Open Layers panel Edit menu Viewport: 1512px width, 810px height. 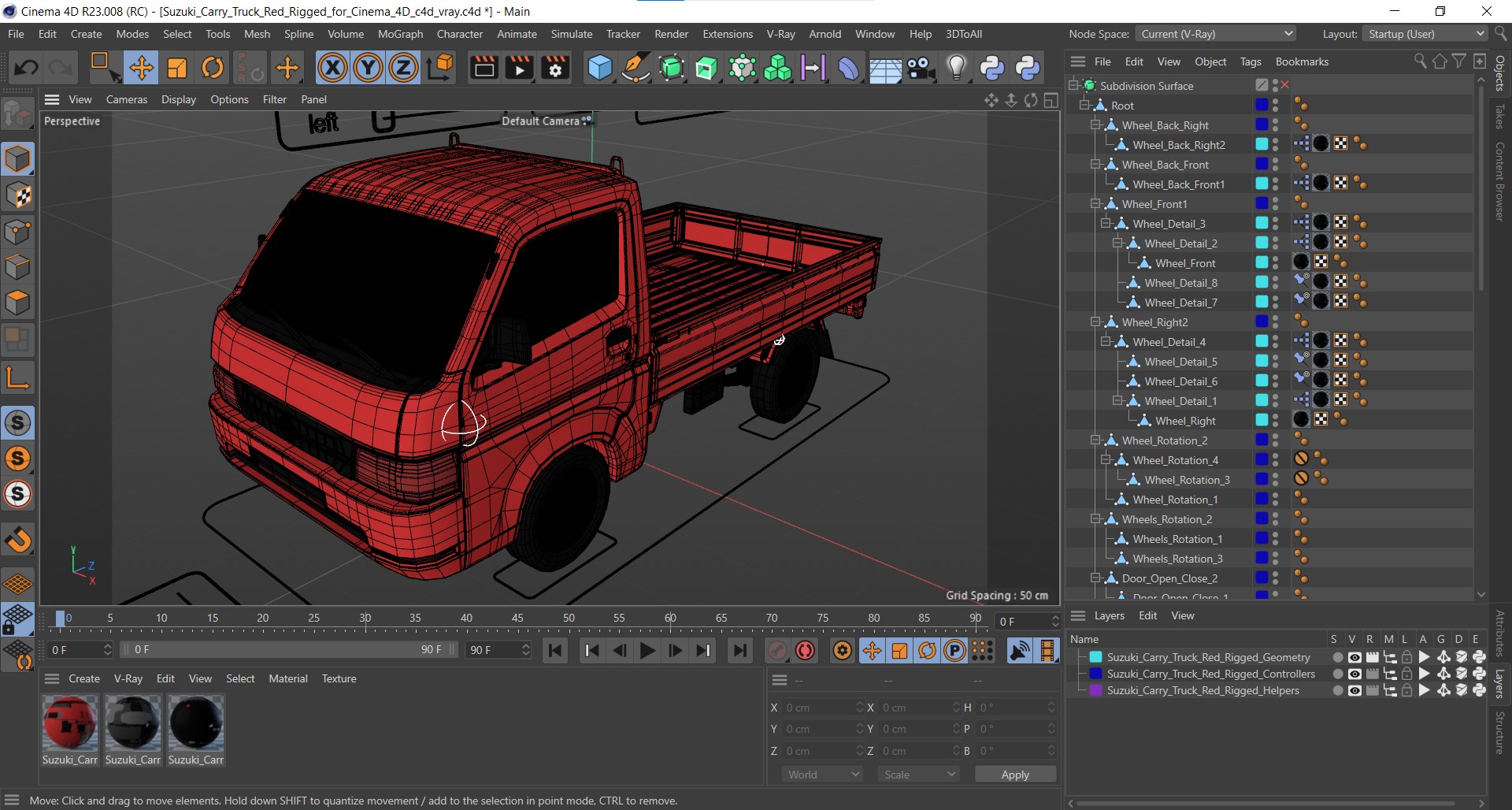point(1148,615)
